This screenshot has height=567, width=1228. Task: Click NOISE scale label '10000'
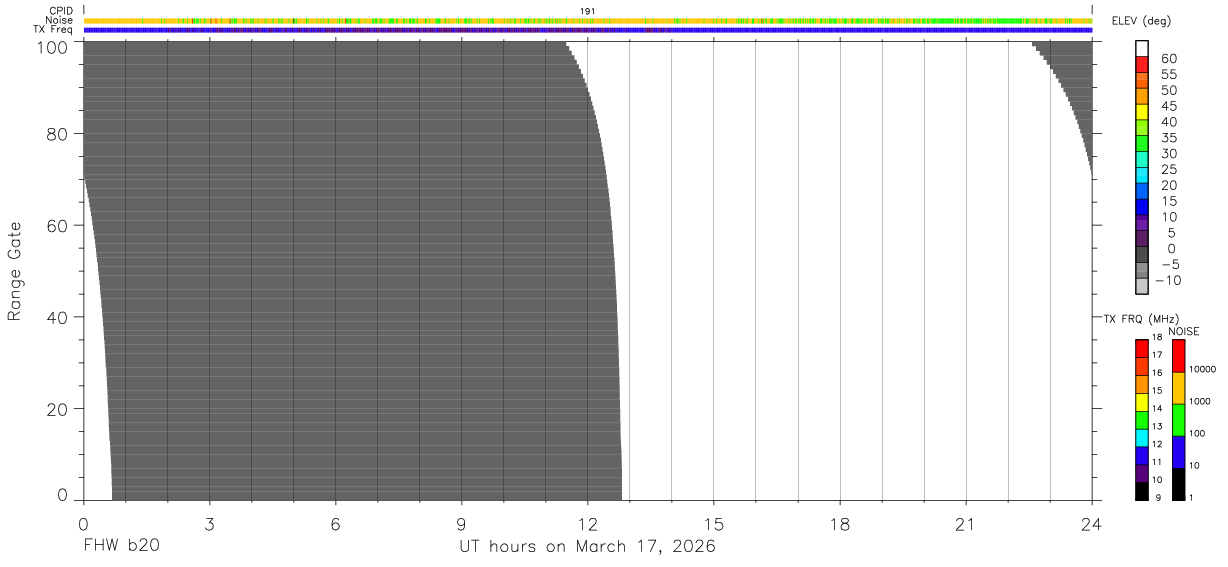click(1201, 370)
